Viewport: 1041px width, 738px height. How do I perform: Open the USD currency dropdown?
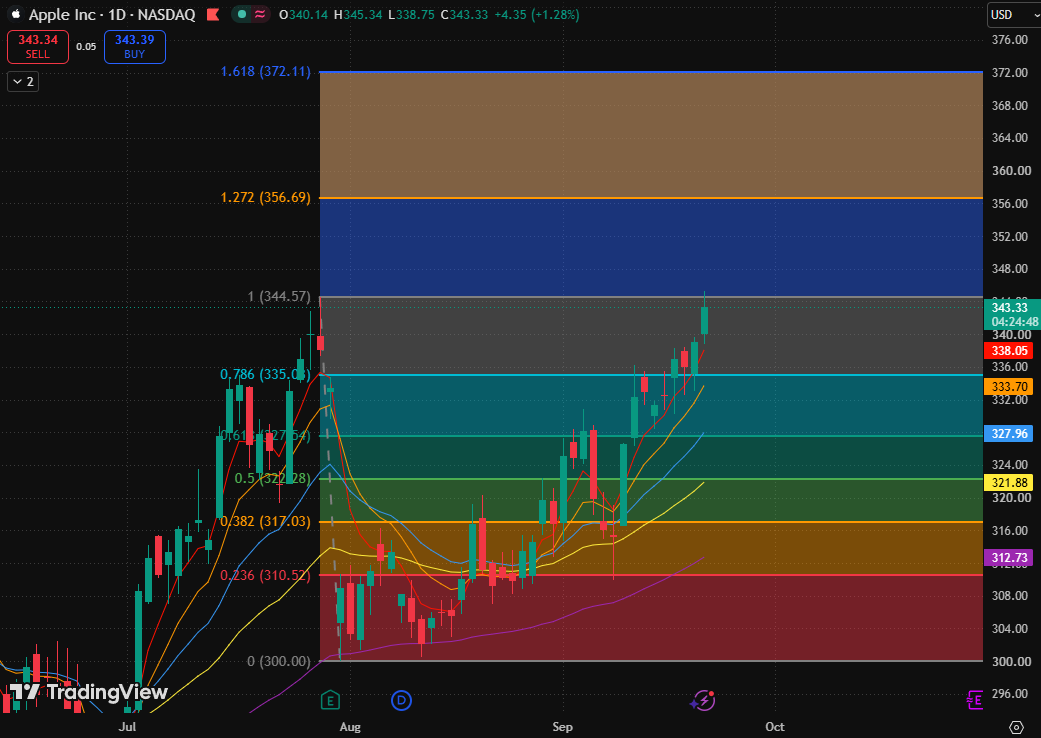point(1013,15)
